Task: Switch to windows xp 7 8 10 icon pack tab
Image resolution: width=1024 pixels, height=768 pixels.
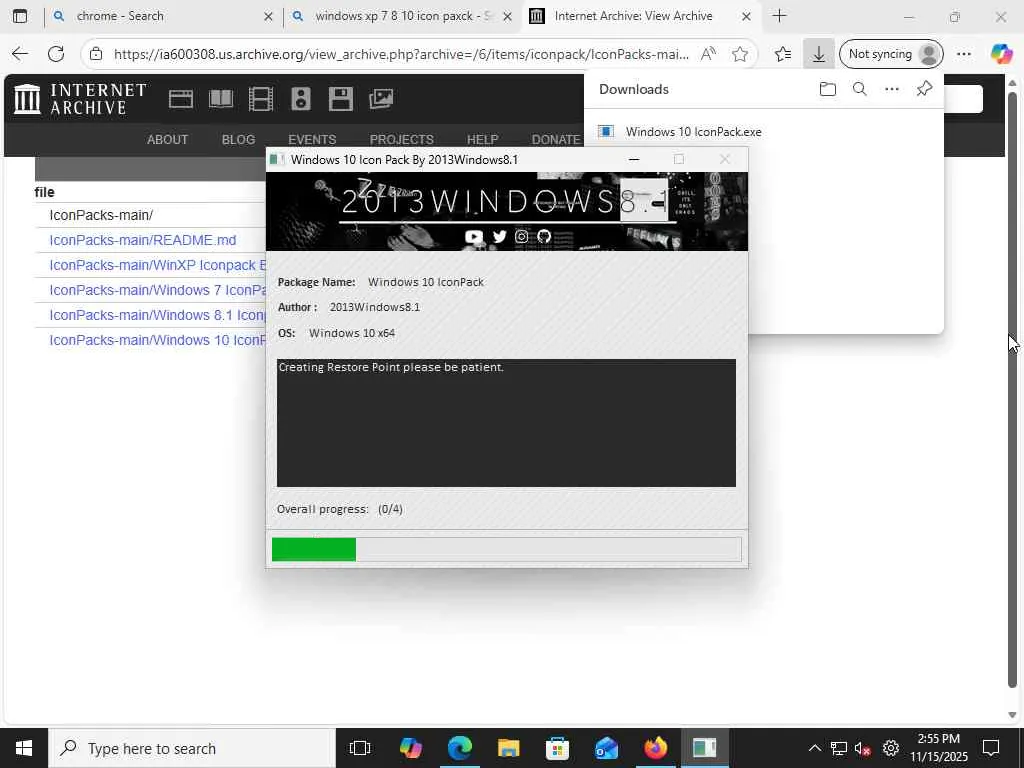Action: (404, 16)
